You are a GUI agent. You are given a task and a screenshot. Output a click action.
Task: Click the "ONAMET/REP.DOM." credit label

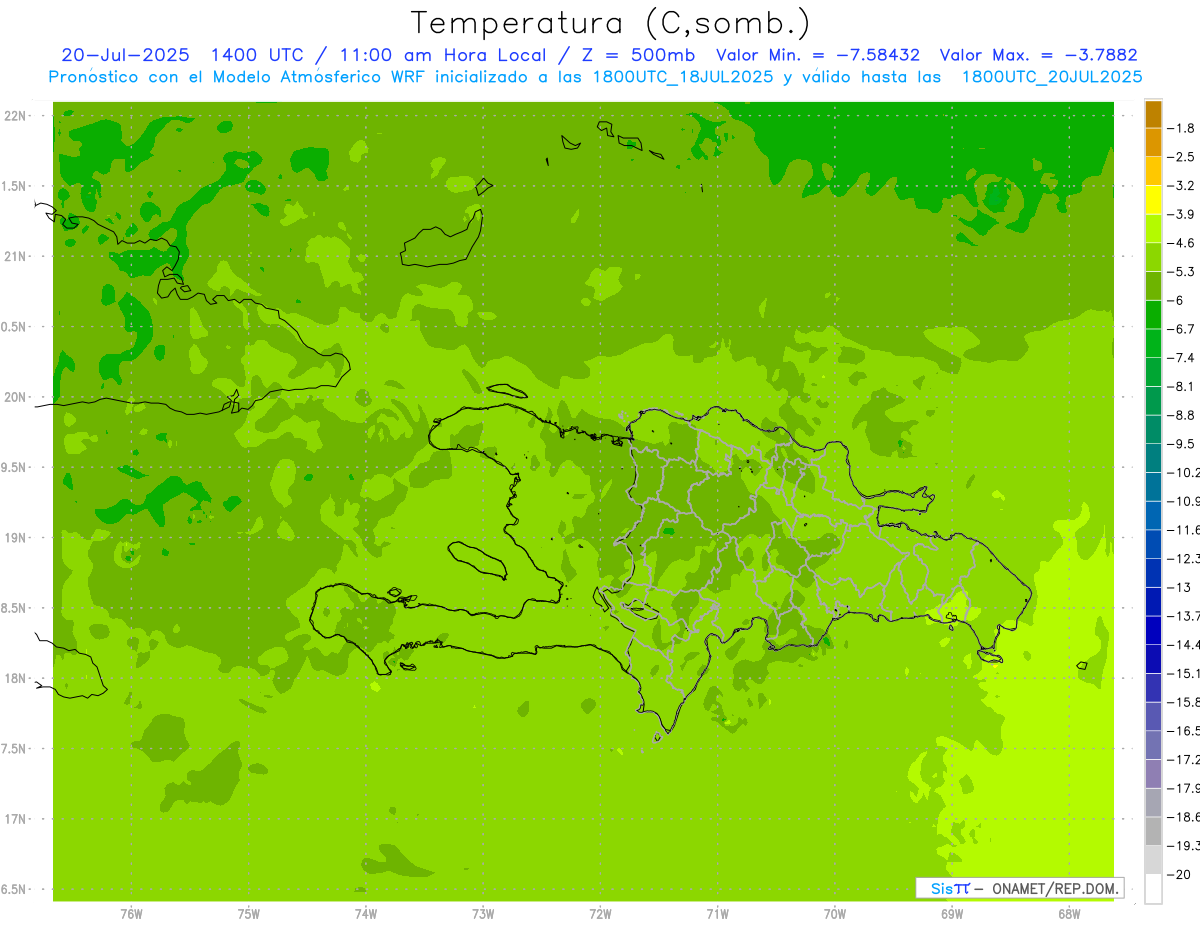click(1055, 888)
